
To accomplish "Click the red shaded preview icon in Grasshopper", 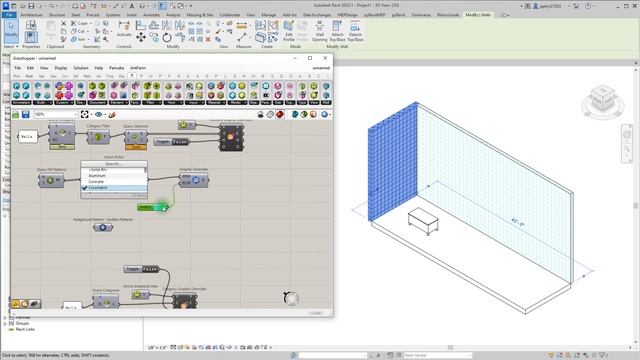I will coord(280,114).
